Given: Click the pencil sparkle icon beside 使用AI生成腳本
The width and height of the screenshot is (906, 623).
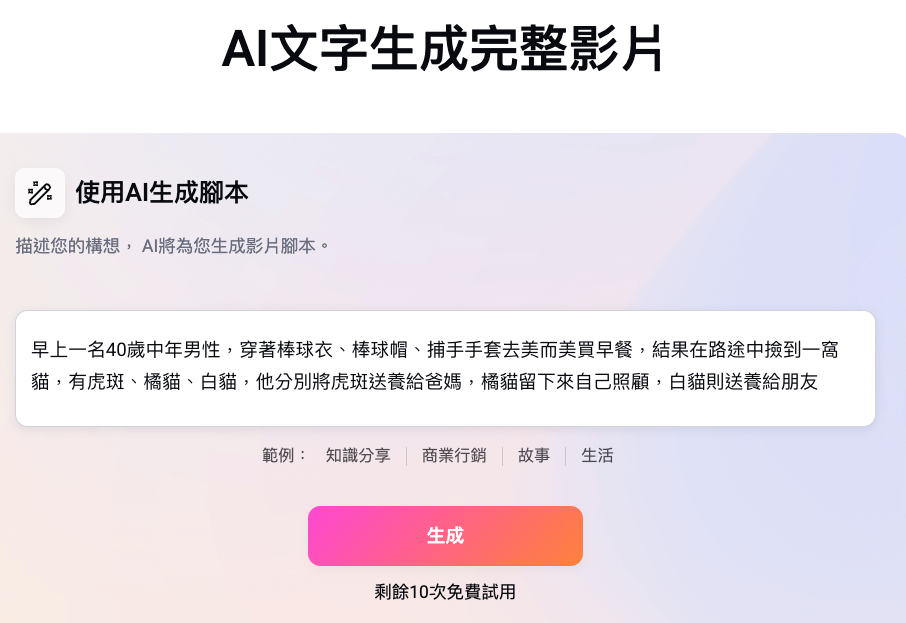Looking at the screenshot, I should [40, 193].
